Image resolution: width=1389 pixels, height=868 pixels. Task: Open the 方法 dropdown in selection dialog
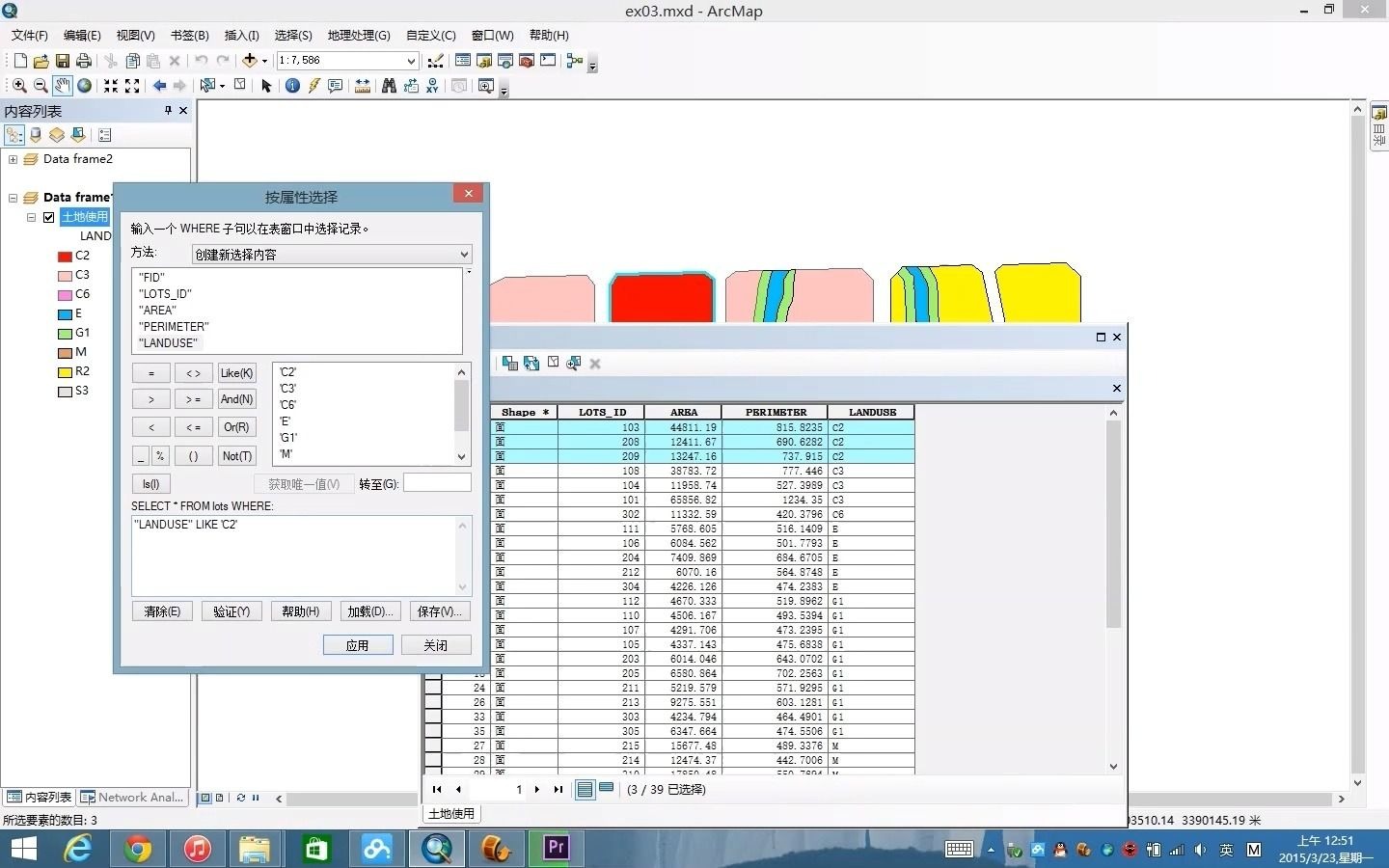click(463, 254)
